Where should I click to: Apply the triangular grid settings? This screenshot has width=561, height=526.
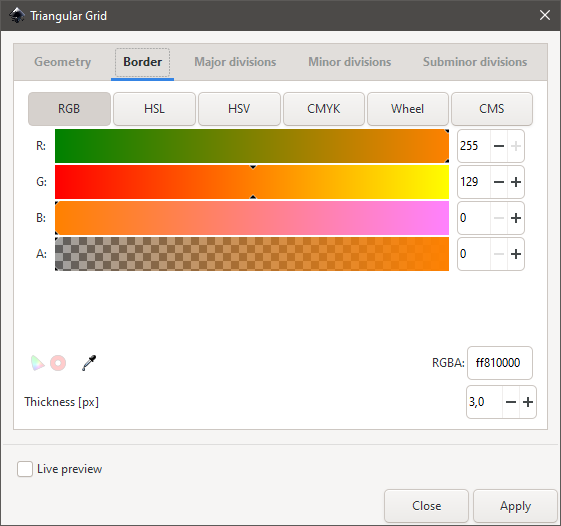515,506
